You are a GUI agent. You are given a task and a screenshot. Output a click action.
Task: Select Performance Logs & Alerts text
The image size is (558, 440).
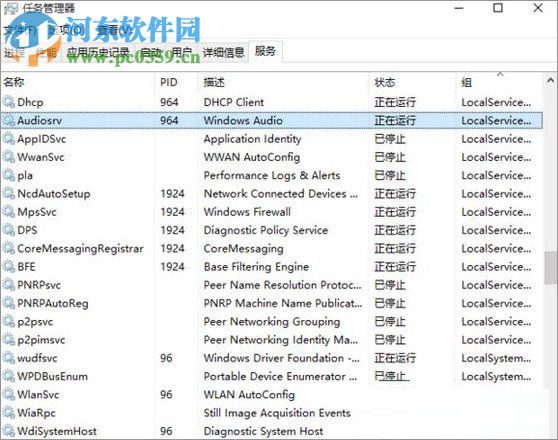tap(272, 175)
